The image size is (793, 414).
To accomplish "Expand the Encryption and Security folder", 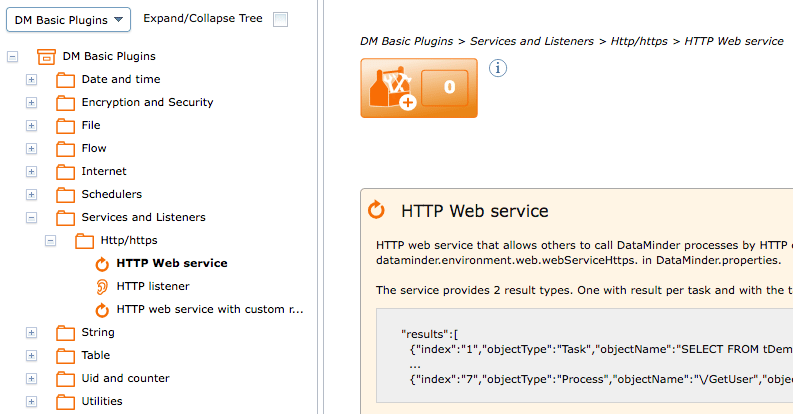I will pyautogui.click(x=31, y=103).
